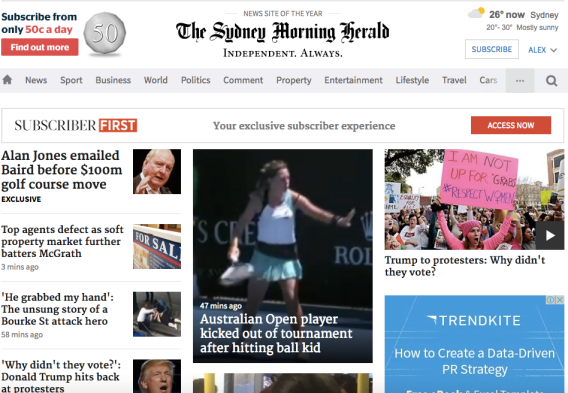Click the SUBSCRIBER FIRST logo

click(x=76, y=125)
